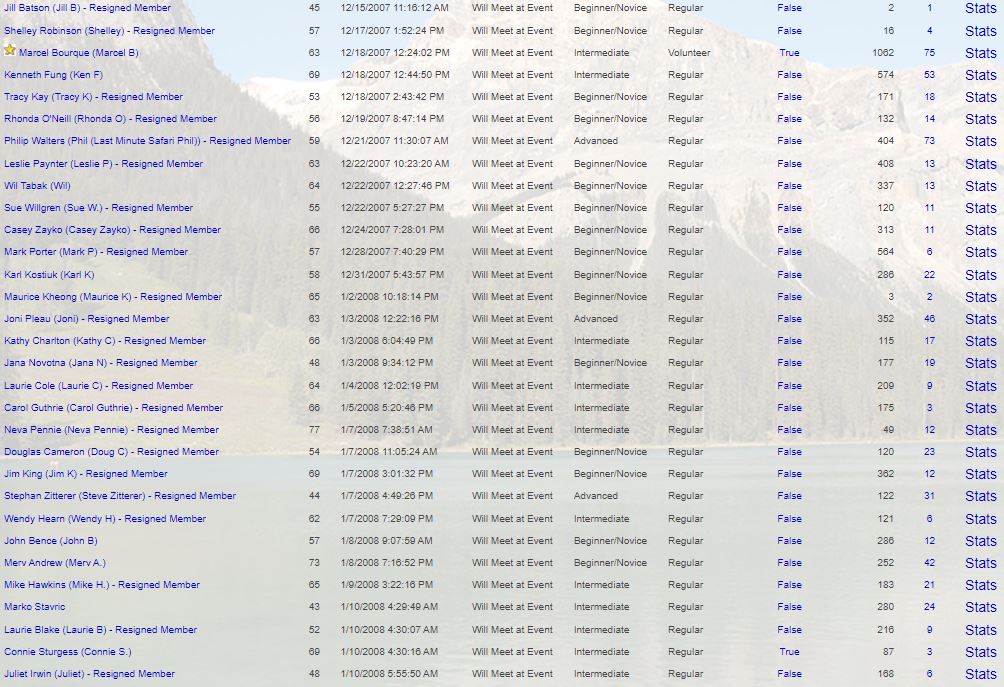Select the timestamp "1/2/2008 10:18:14 PM"
Screen dimensions: 1004x687
tap(389, 297)
